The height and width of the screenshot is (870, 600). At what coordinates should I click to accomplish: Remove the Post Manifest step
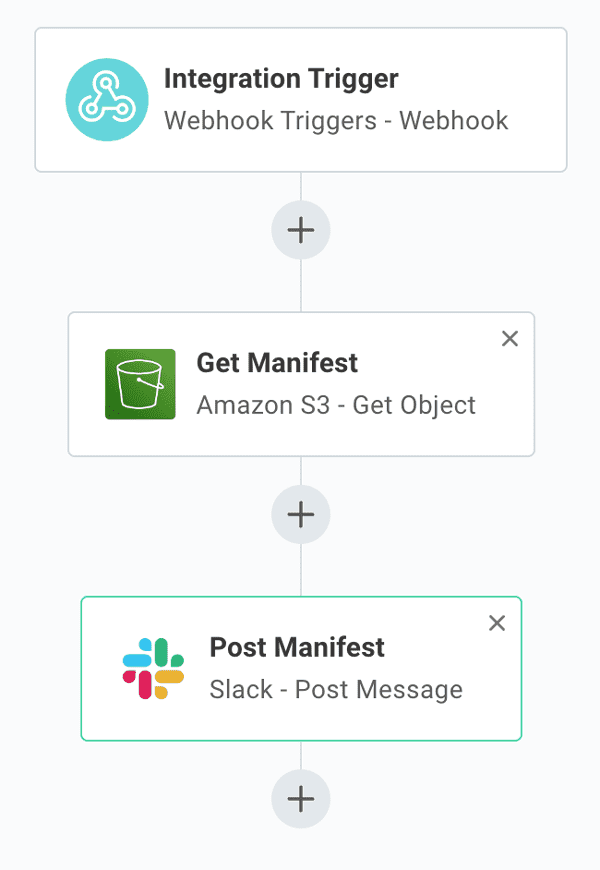click(x=497, y=623)
